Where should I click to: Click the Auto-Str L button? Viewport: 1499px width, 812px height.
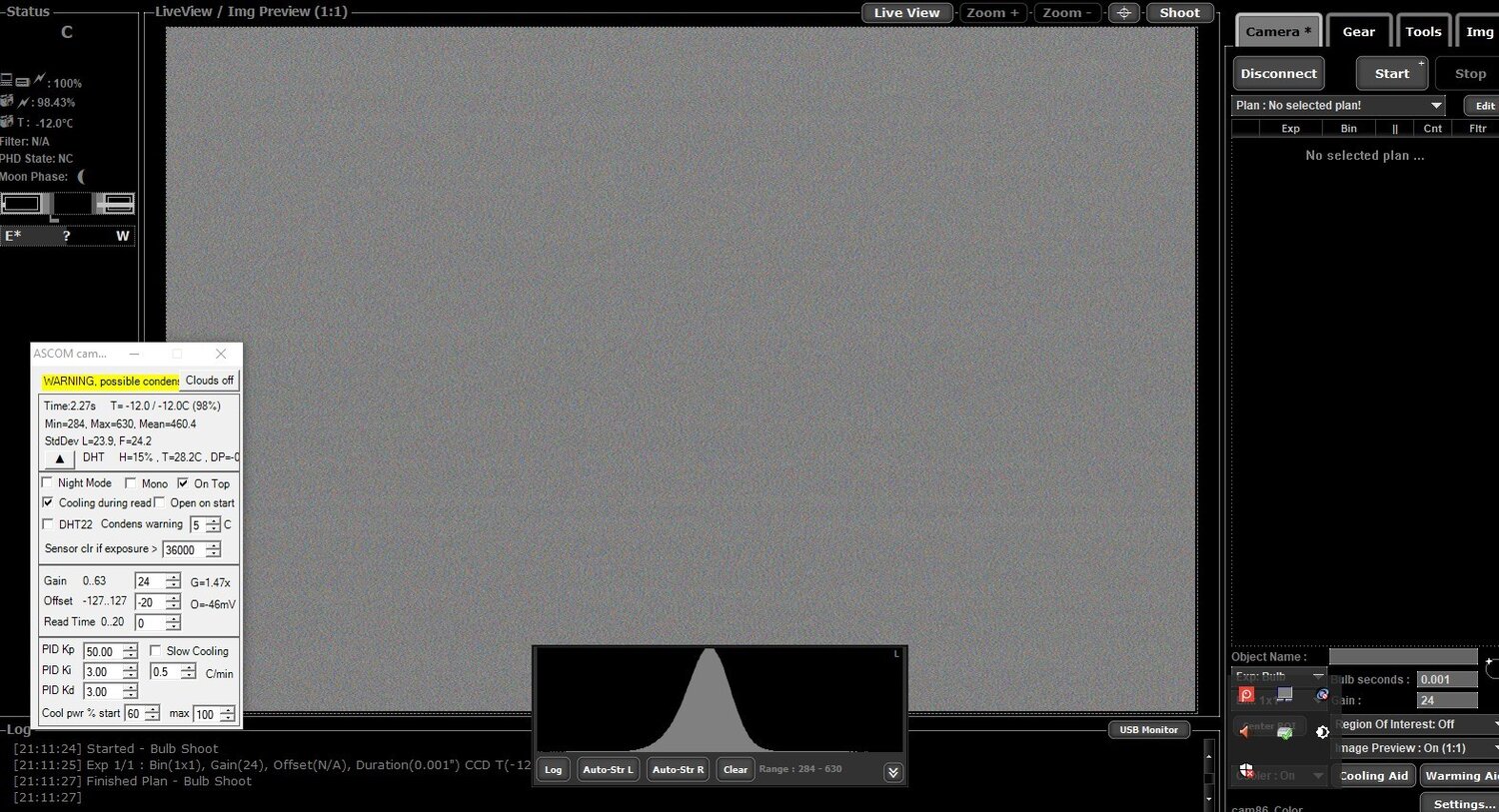click(x=608, y=769)
